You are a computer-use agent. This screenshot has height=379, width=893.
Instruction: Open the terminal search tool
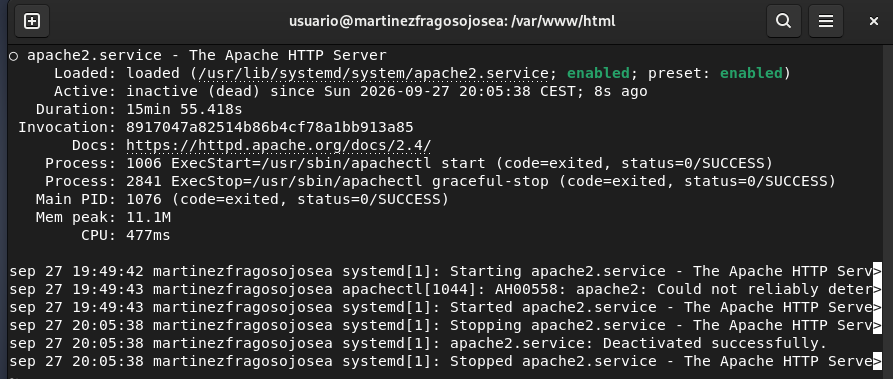click(x=784, y=21)
